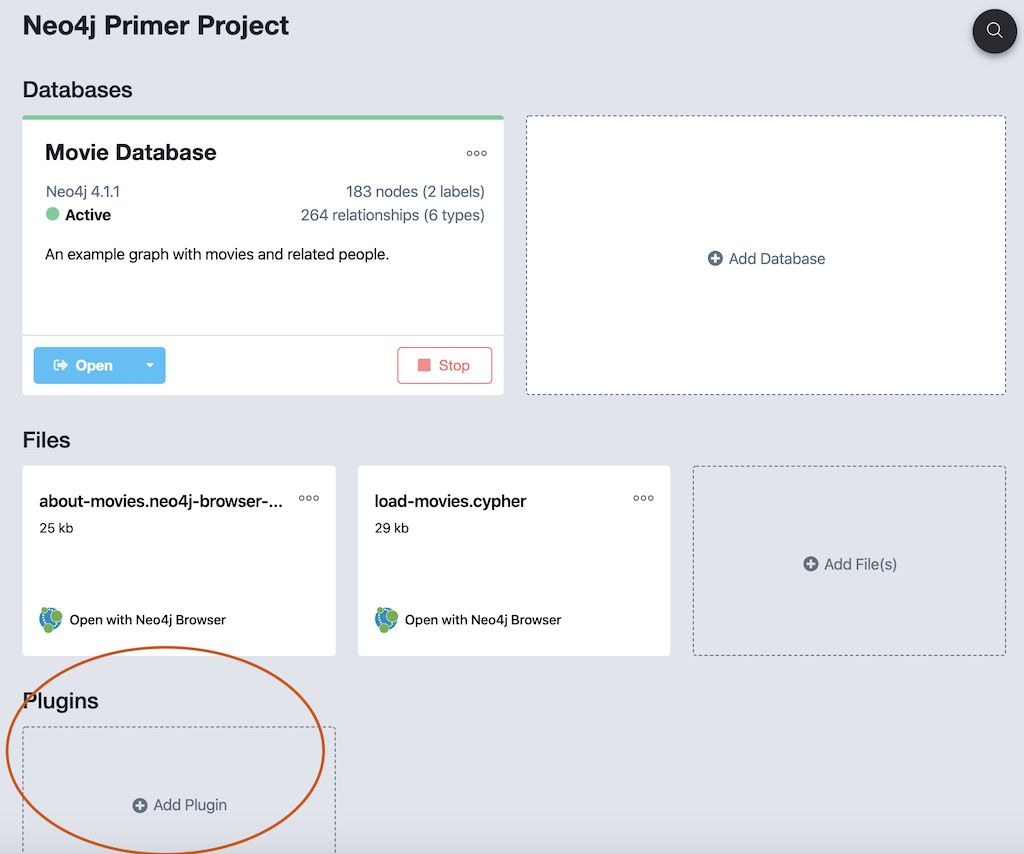Click the red stop square icon
The image size is (1024, 854).
tap(424, 365)
